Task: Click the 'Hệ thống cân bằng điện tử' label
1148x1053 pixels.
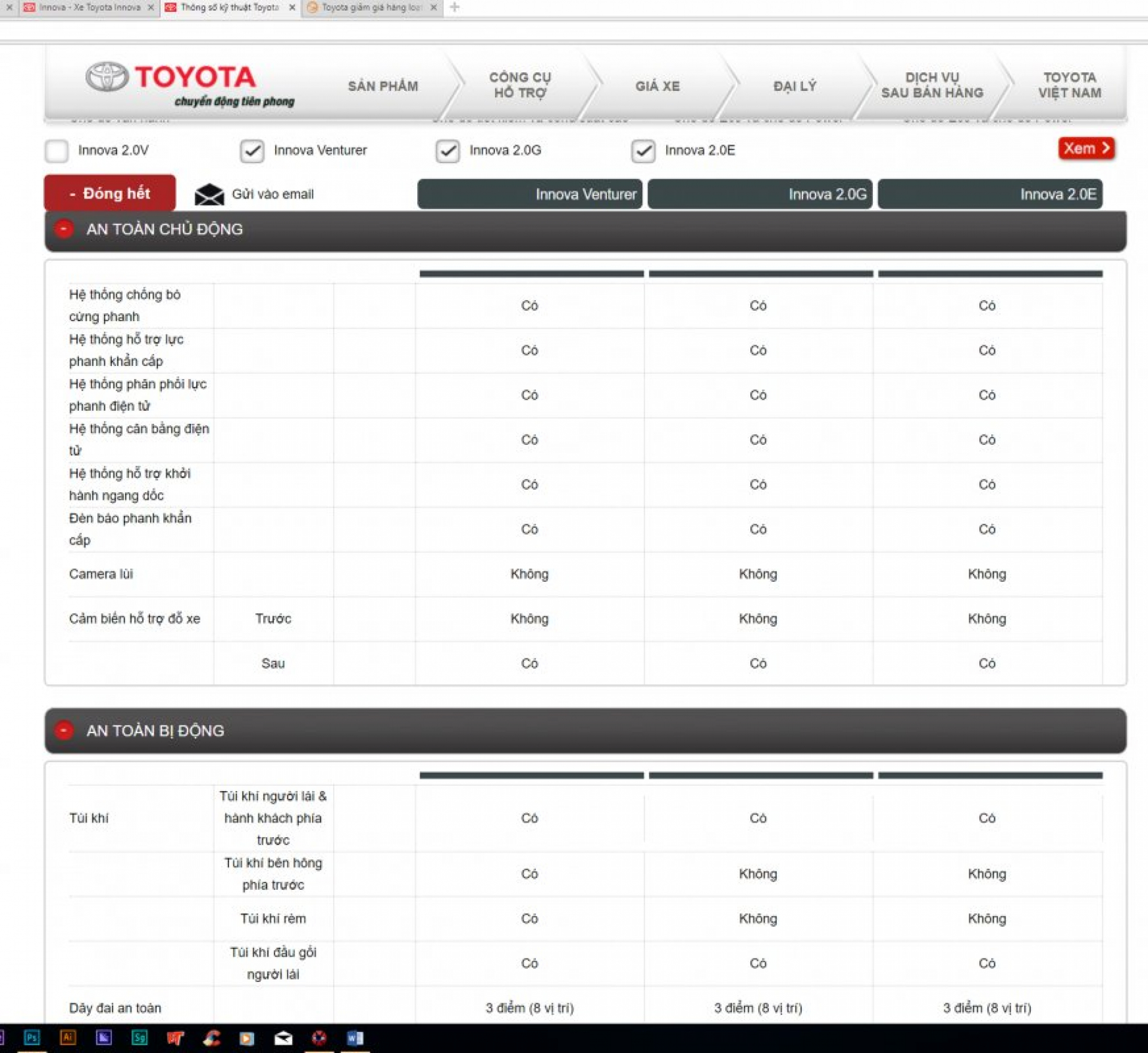Action: pyautogui.click(x=139, y=439)
